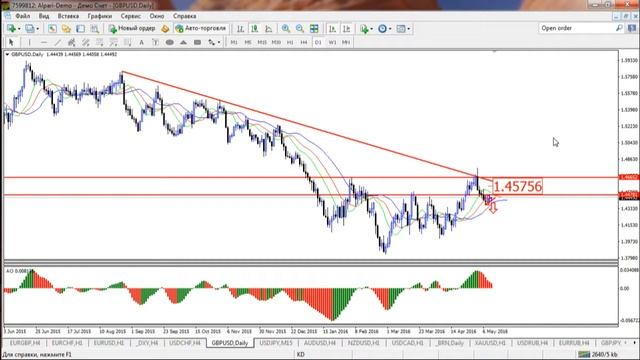Open the Графики menu

tap(100, 16)
